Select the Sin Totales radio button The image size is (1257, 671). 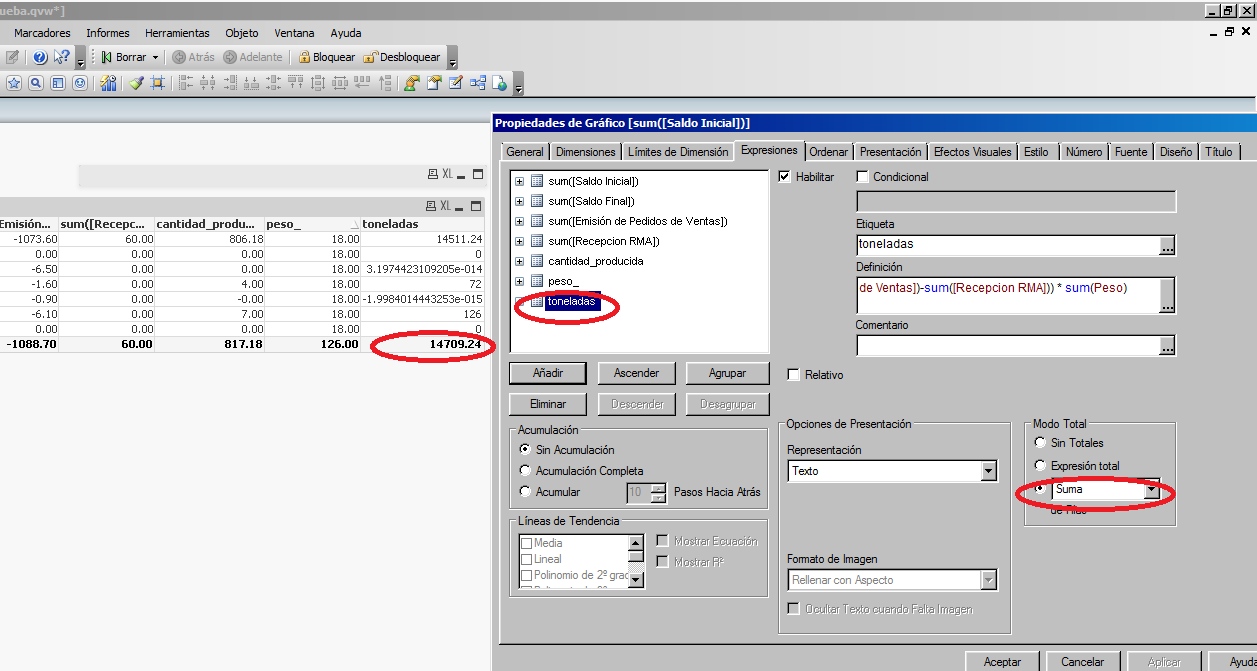click(x=1041, y=442)
